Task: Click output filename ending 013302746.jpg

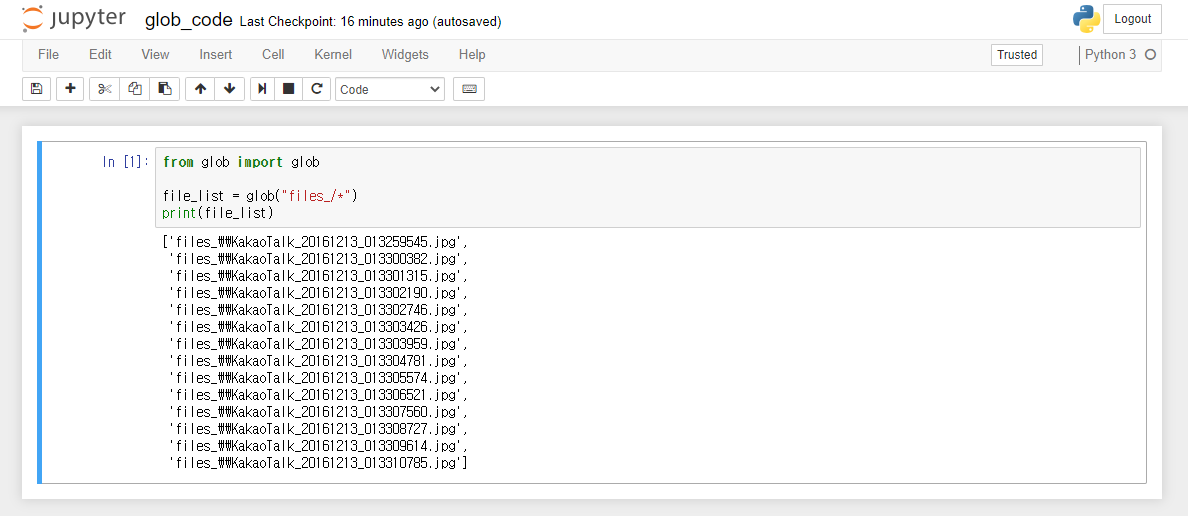Action: click(319, 310)
